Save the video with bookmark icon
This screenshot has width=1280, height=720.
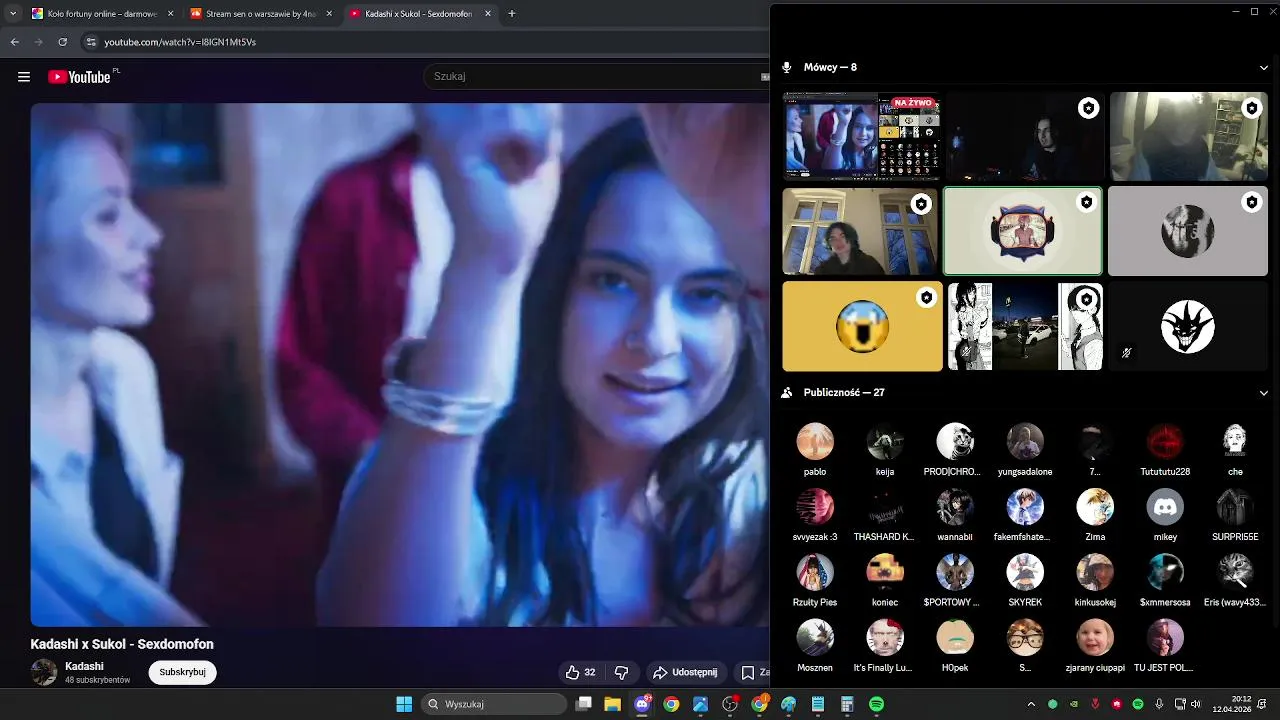(753, 673)
